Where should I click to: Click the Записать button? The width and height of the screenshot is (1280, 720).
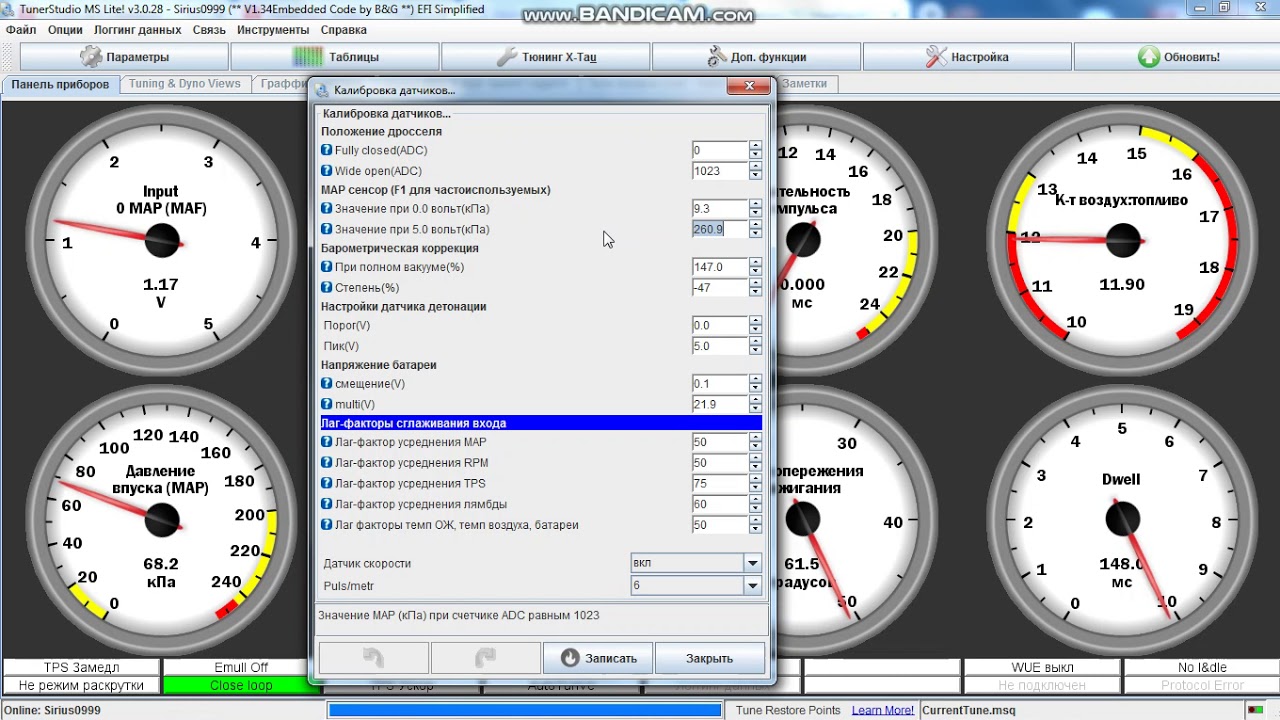[x=598, y=658]
